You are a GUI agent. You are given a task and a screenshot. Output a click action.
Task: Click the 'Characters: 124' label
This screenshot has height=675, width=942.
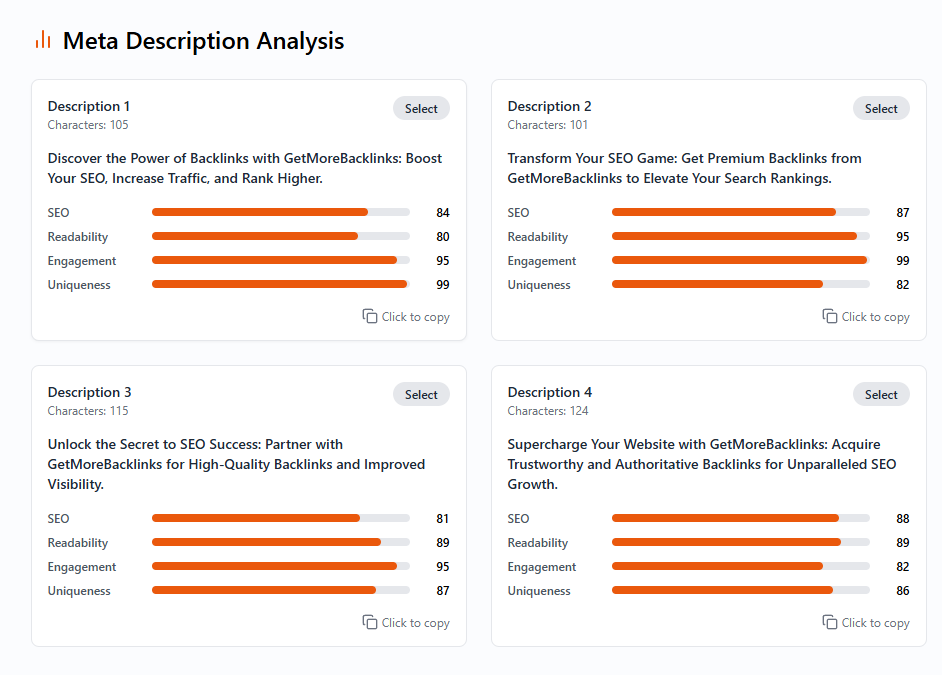coord(548,411)
